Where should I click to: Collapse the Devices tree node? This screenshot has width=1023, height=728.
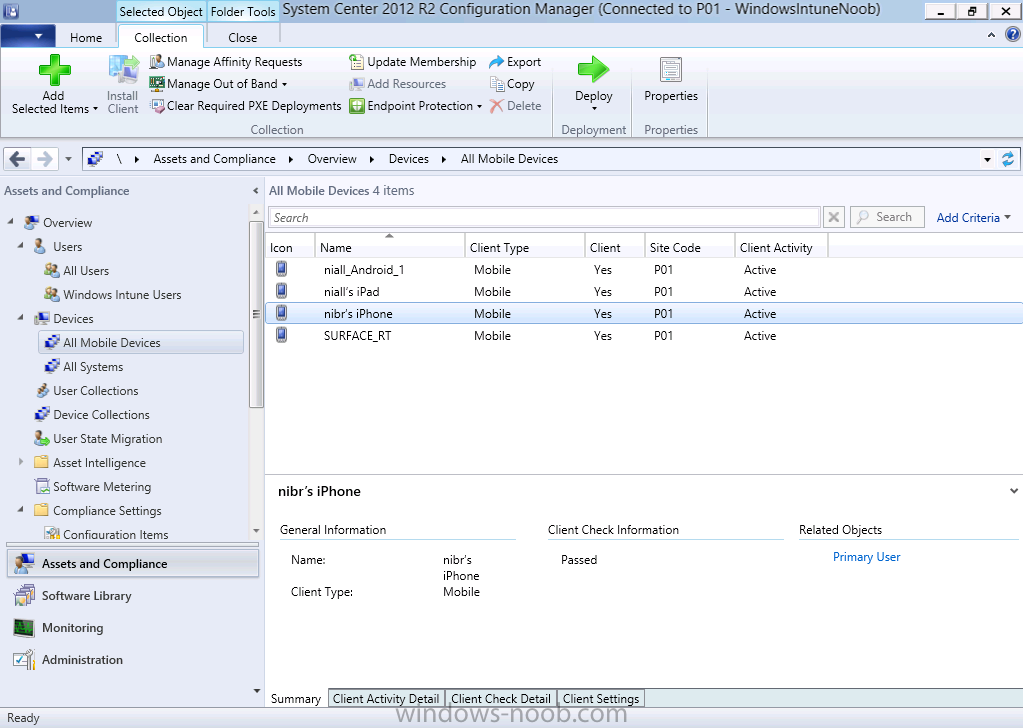coord(21,318)
